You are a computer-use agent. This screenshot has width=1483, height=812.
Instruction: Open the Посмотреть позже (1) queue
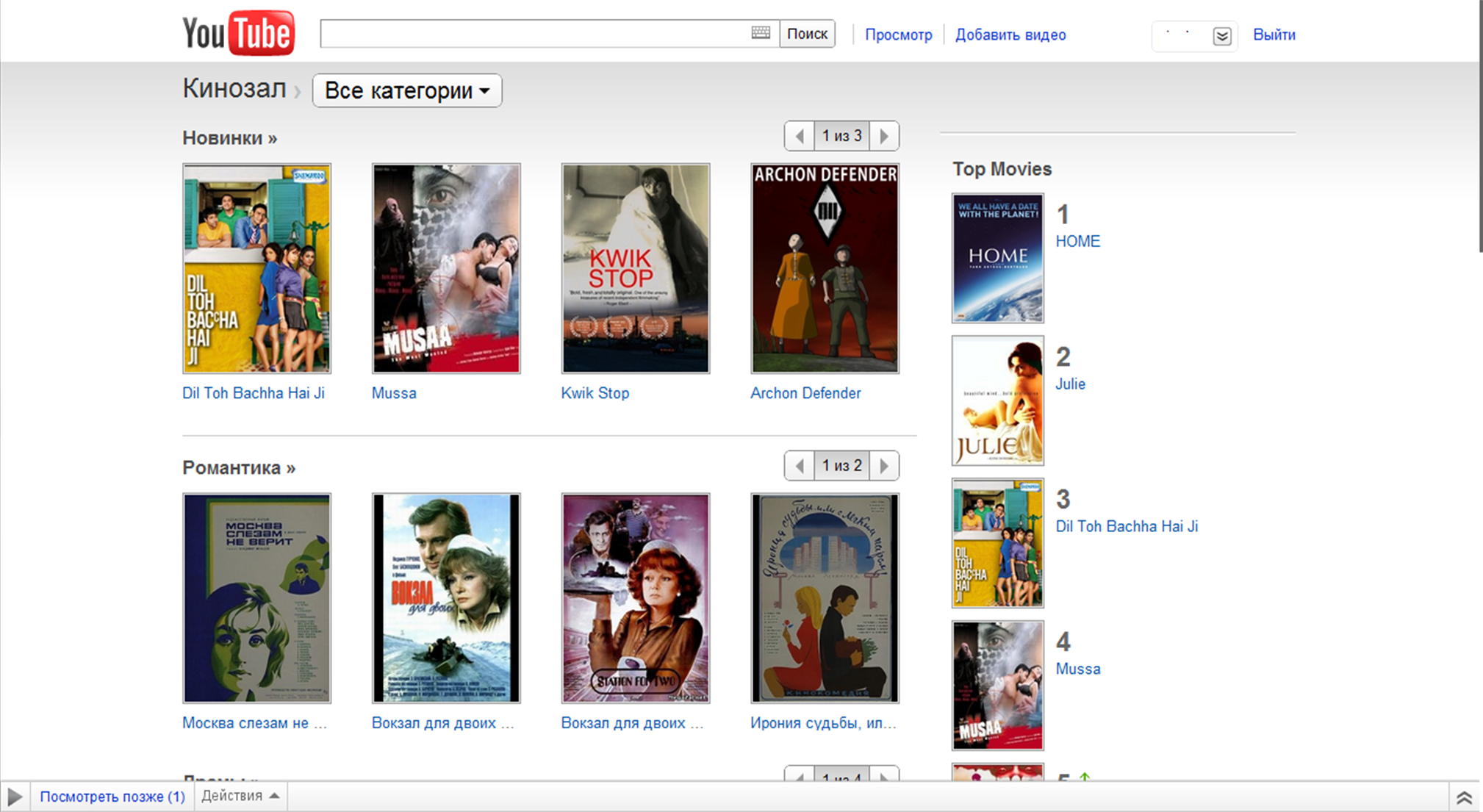pyautogui.click(x=112, y=797)
